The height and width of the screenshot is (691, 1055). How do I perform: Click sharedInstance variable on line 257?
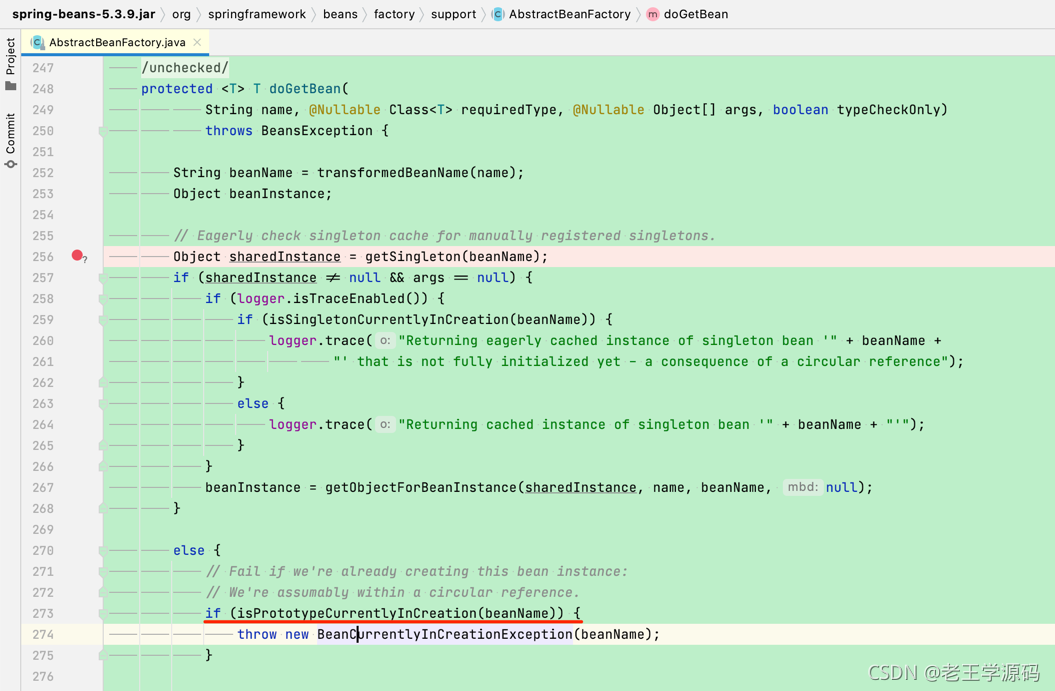click(x=260, y=277)
